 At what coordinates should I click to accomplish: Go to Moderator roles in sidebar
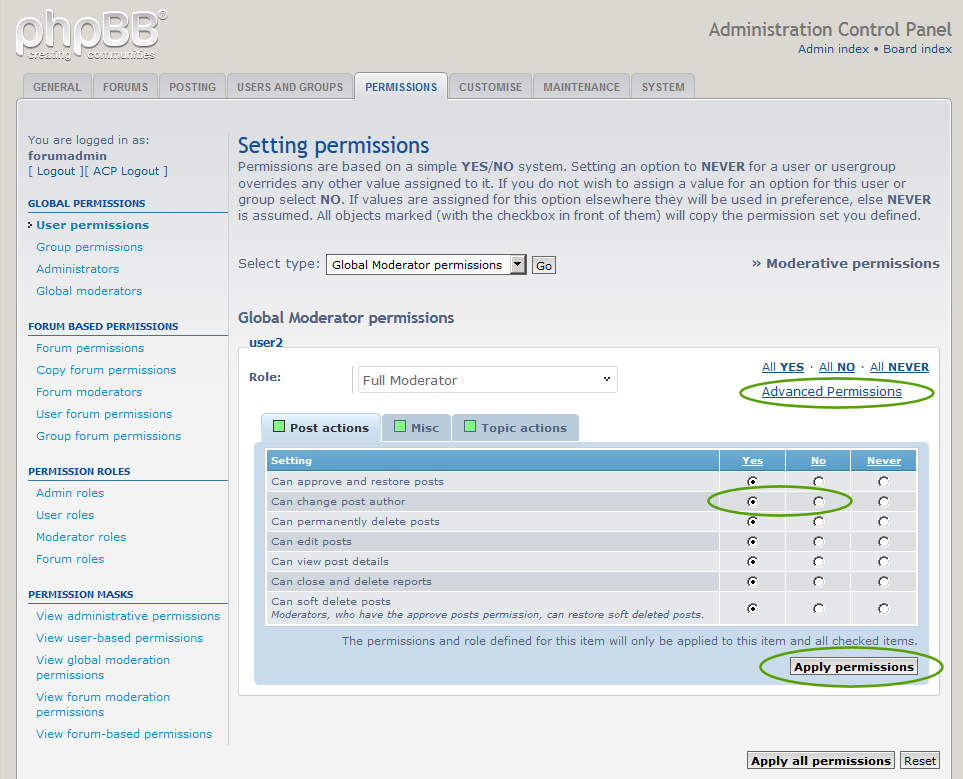[81, 537]
